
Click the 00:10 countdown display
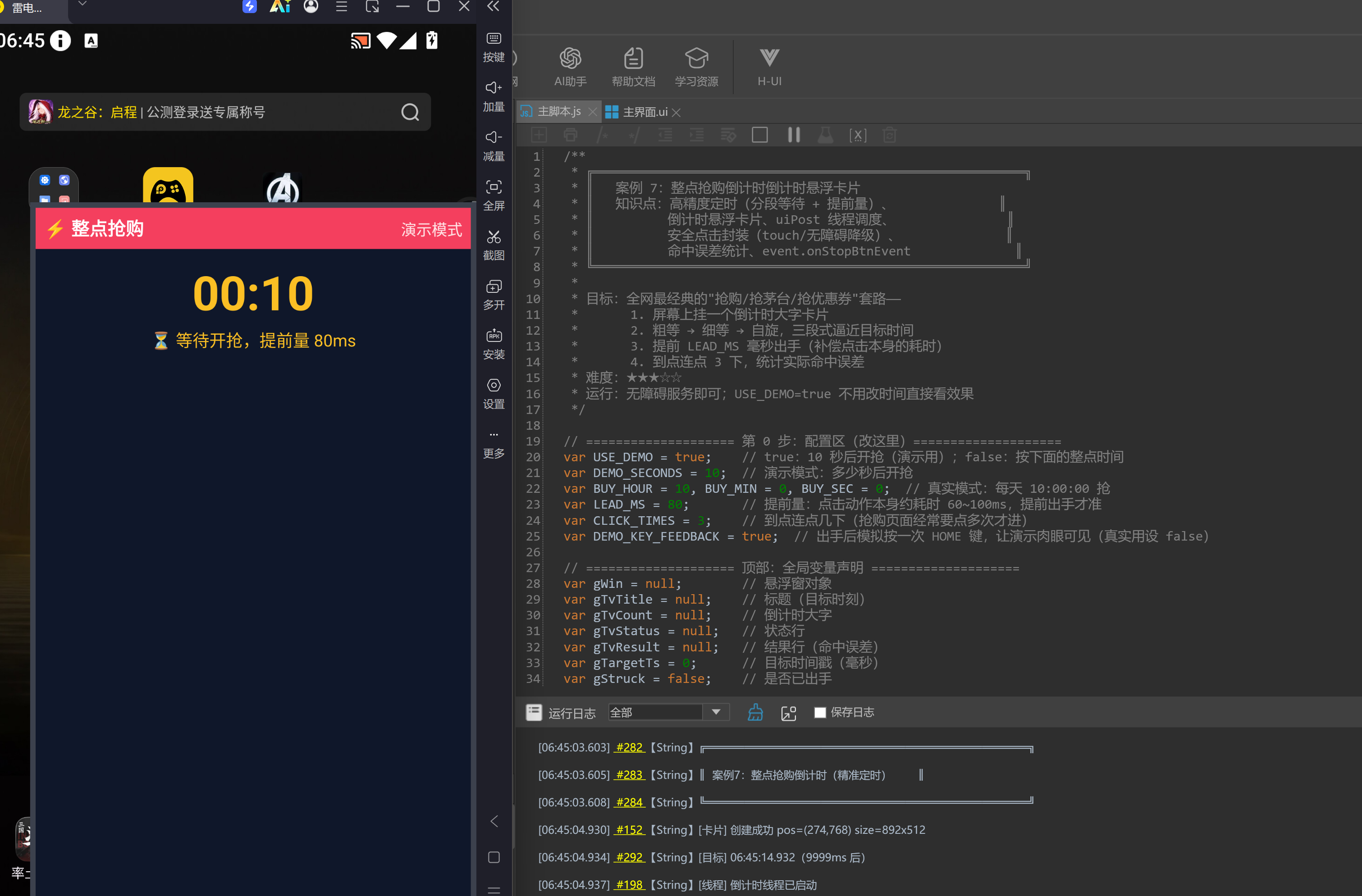[x=253, y=294]
